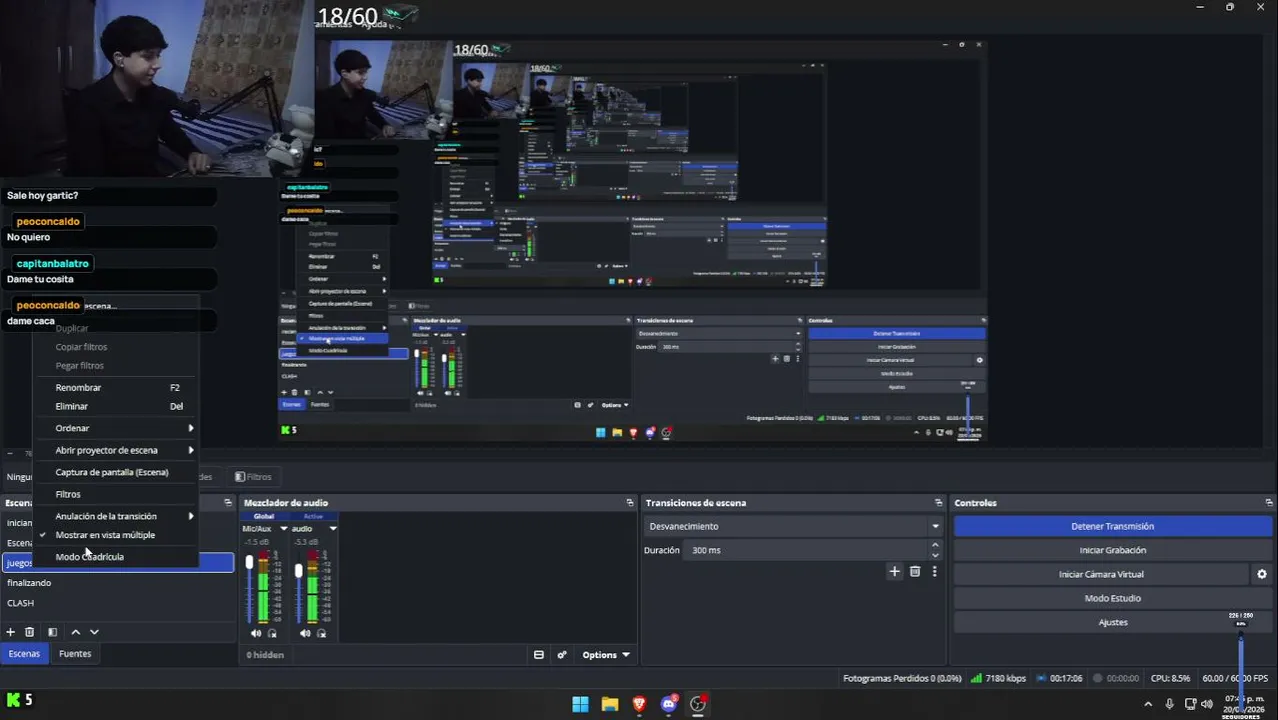Toggle monitoring for audio channel
The width and height of the screenshot is (1278, 720).
pos(321,633)
